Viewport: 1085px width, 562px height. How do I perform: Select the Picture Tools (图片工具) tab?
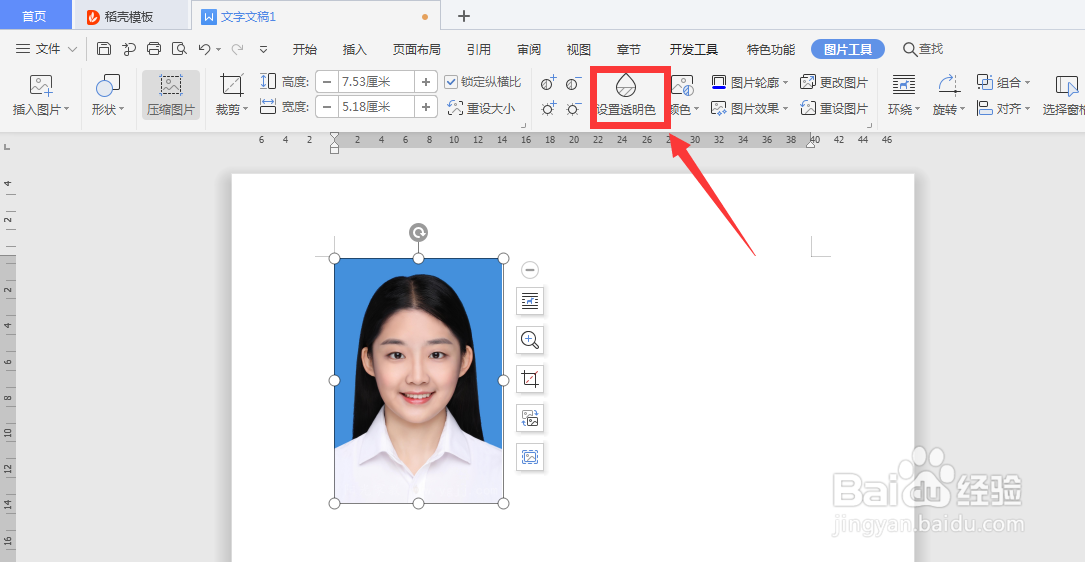pos(848,49)
